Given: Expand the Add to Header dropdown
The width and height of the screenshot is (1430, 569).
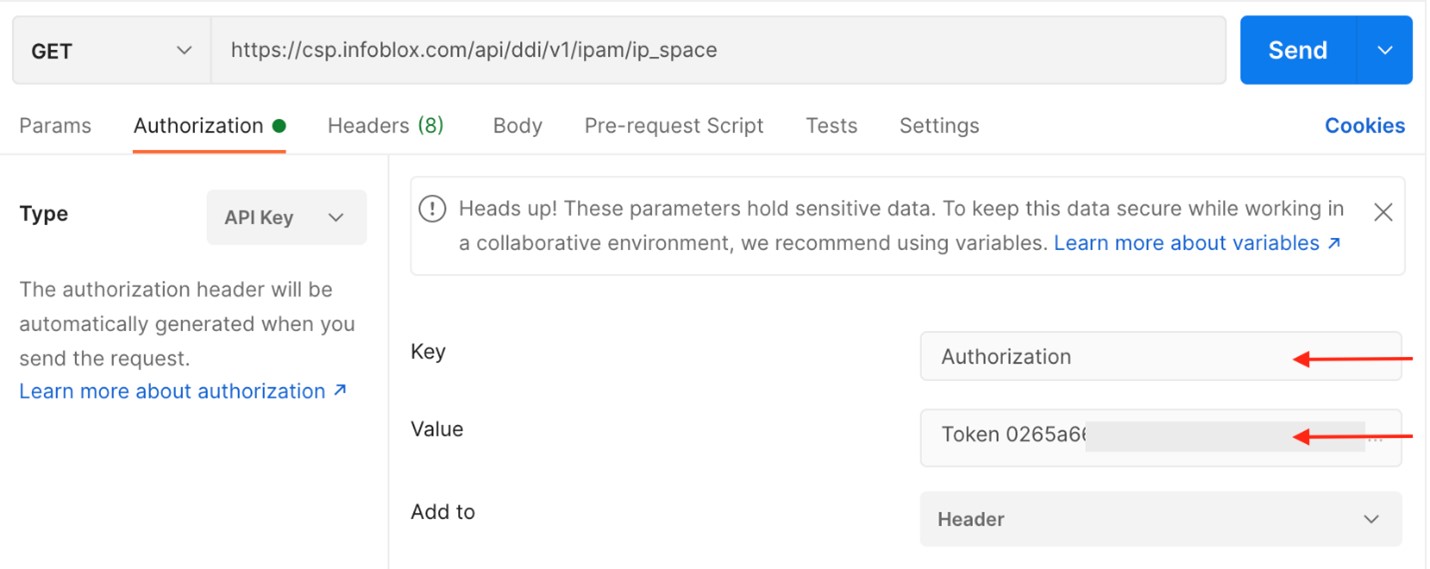Looking at the screenshot, I should [1160, 519].
